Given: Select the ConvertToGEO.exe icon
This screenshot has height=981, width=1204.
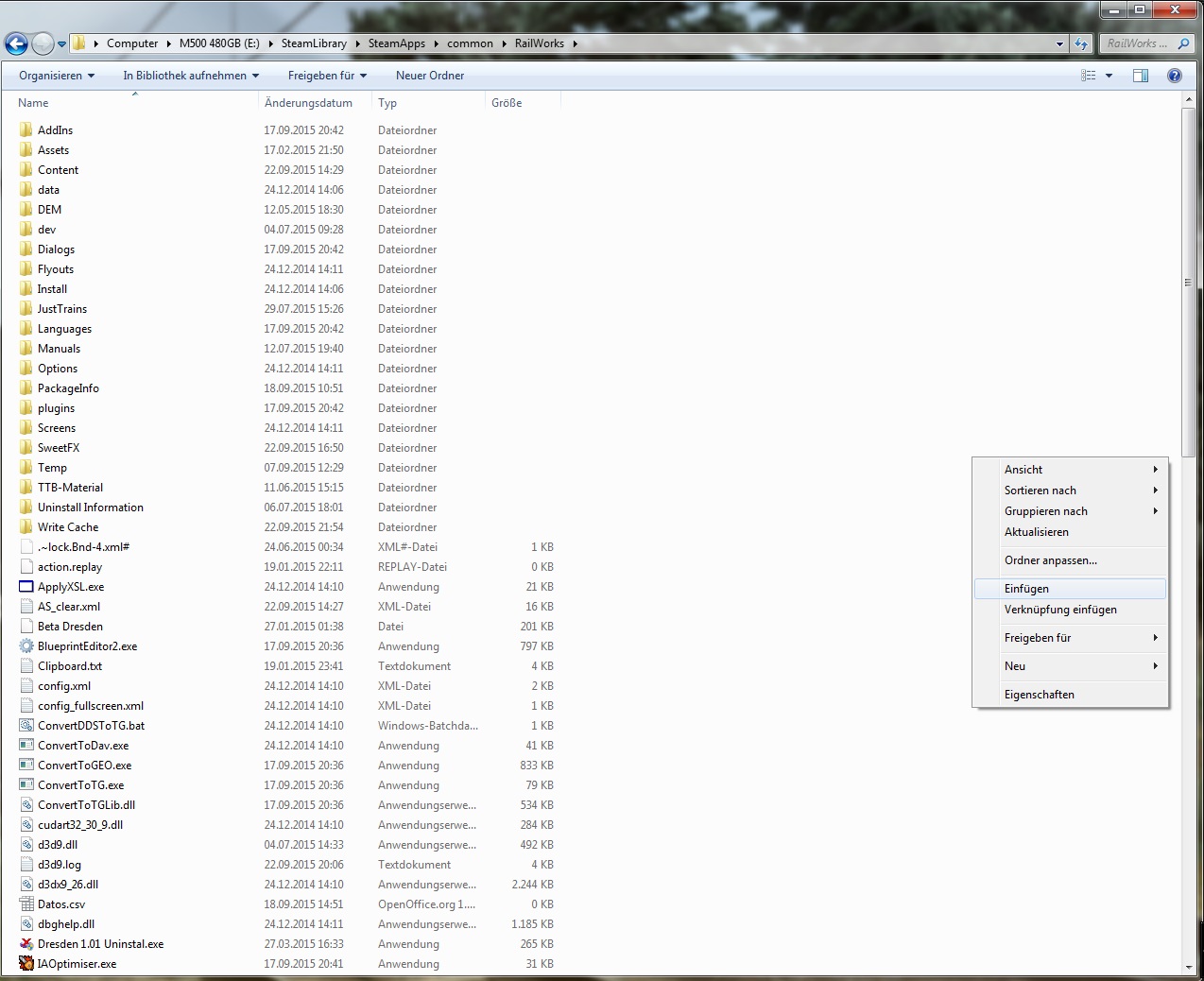Looking at the screenshot, I should [26, 766].
